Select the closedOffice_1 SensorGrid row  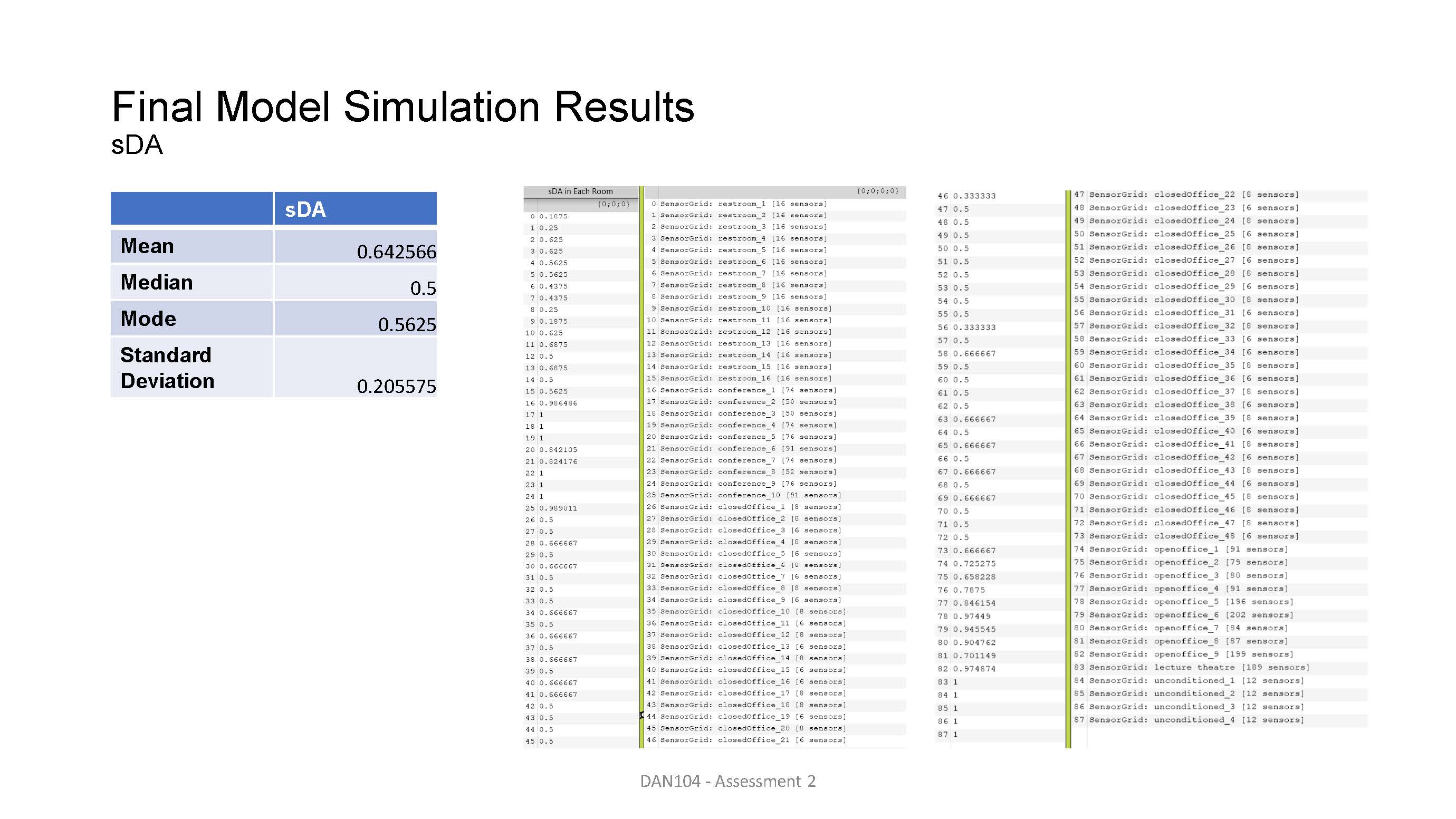point(750,506)
